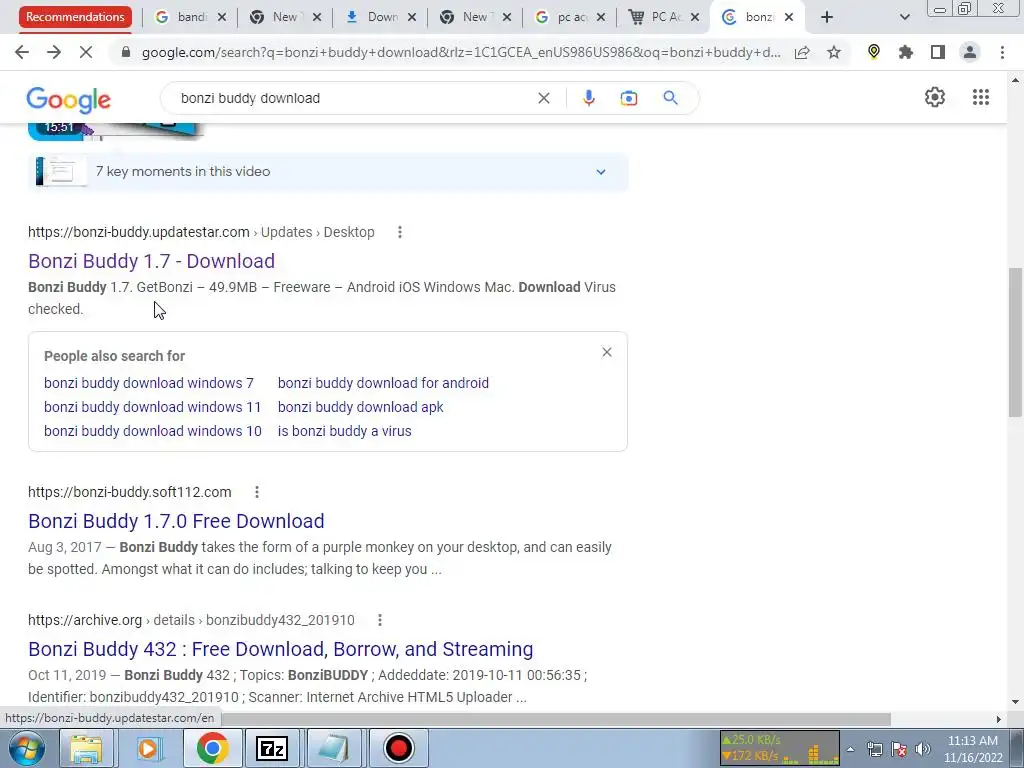Viewport: 1024px width, 768px height.
Task: Open Bonzi Buddy 1.7.0 Free Download link
Action: pyautogui.click(x=176, y=520)
